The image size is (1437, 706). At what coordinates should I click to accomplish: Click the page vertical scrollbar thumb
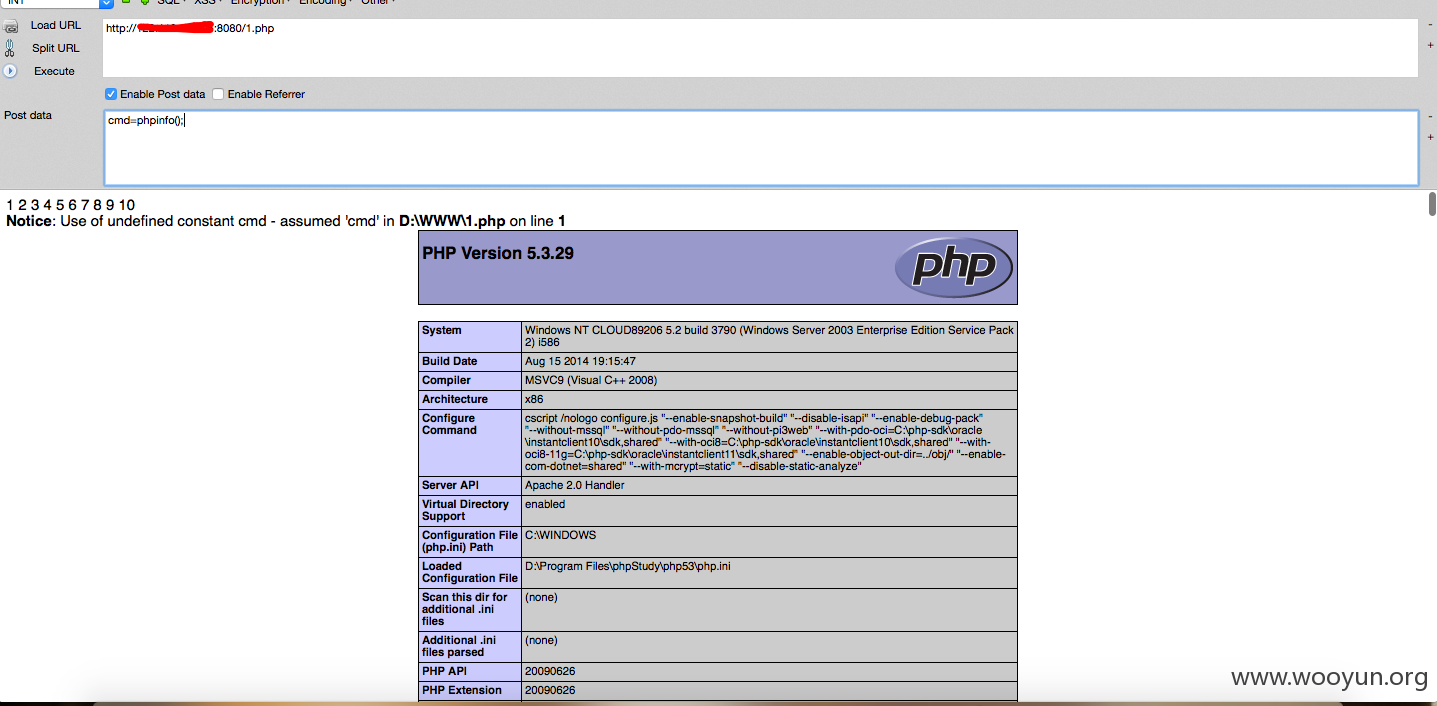click(x=1432, y=204)
